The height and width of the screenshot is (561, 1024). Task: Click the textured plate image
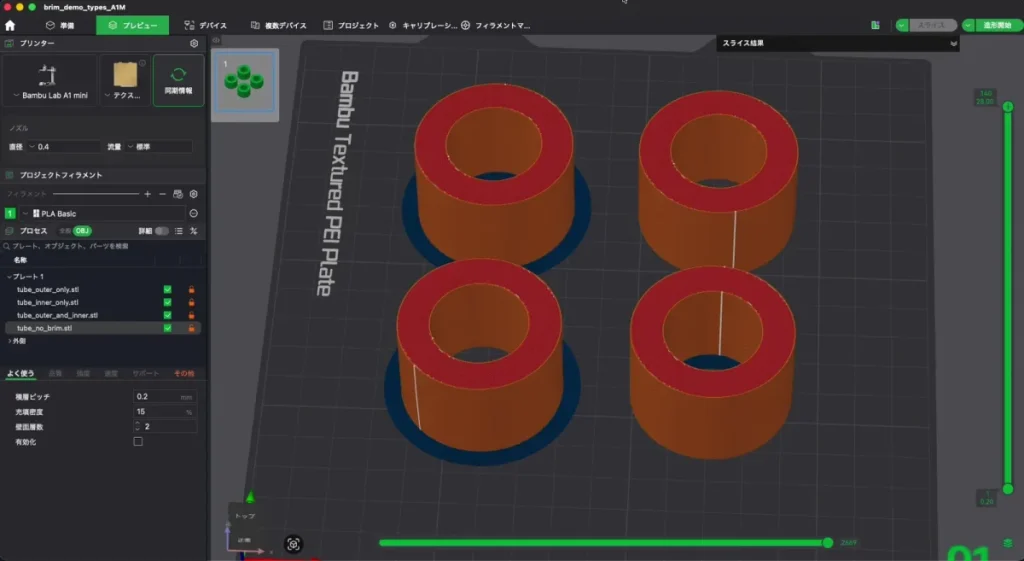[x=125, y=74]
